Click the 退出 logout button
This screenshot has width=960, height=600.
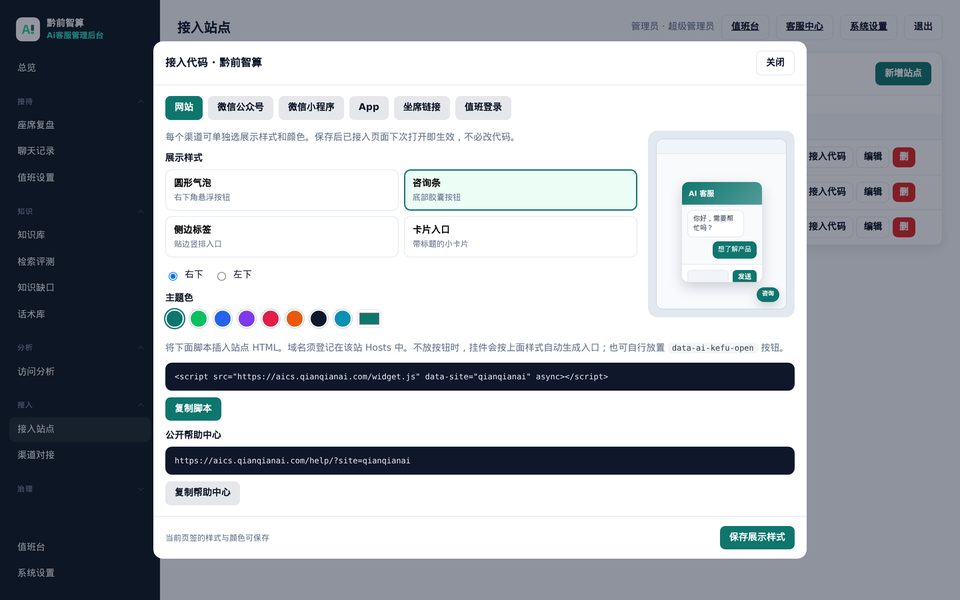click(923, 26)
